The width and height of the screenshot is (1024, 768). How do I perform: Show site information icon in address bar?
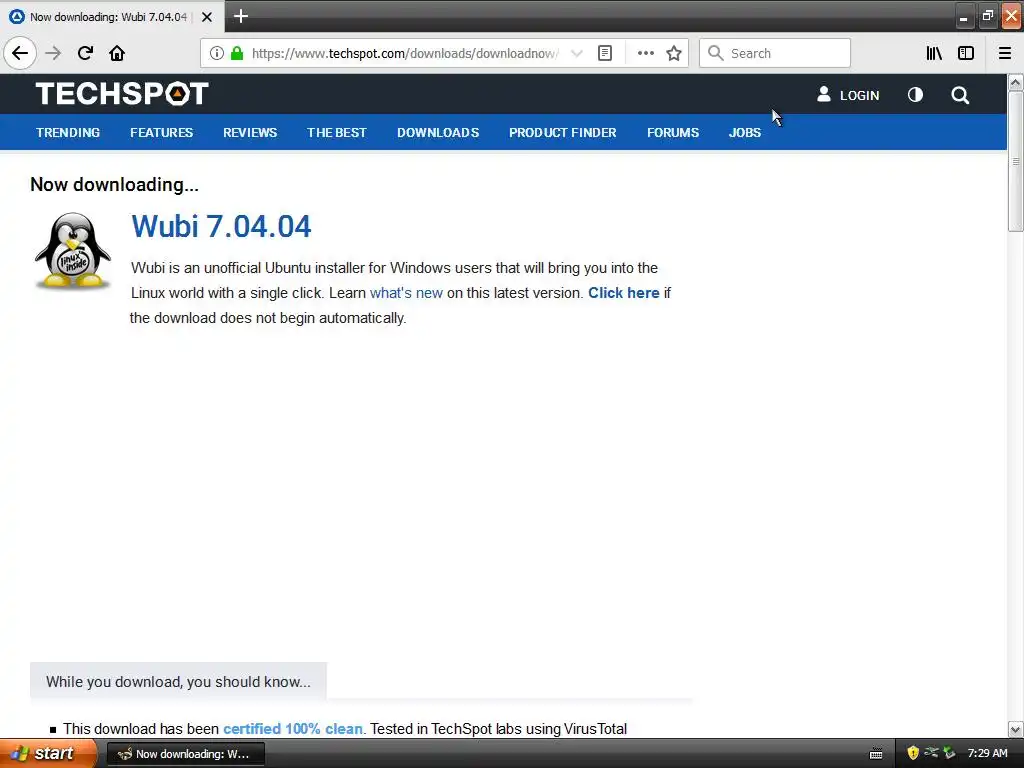point(217,53)
